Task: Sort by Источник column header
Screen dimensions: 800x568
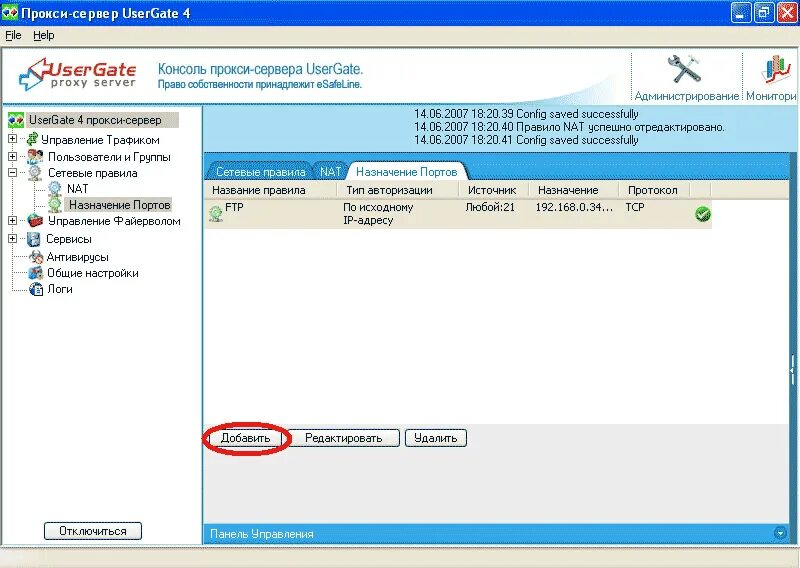Action: pos(493,190)
